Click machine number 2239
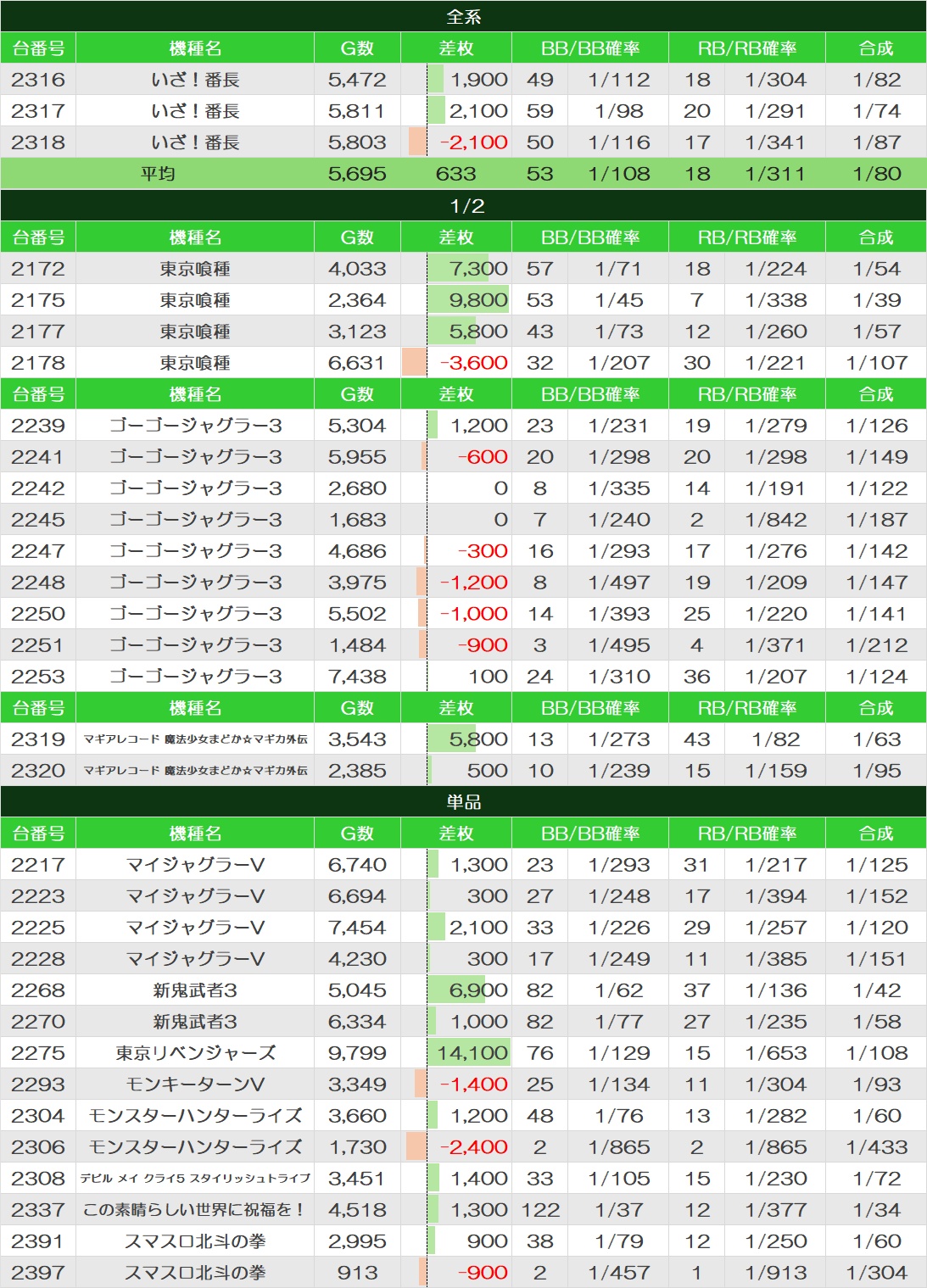Image resolution: width=927 pixels, height=1288 pixels. (38, 426)
